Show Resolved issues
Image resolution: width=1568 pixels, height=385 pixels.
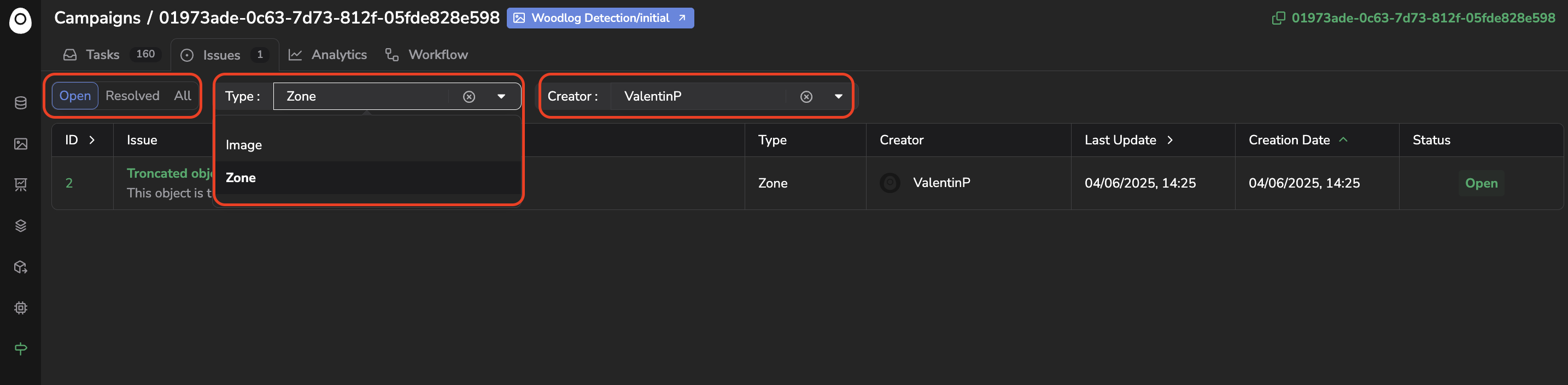coord(132,96)
